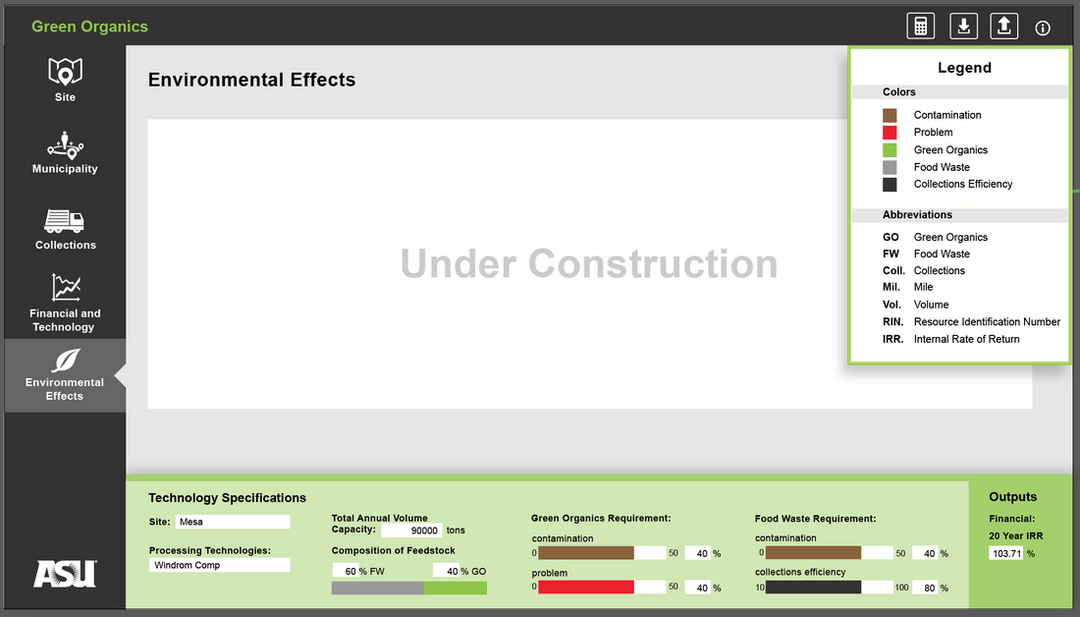The image size is (1080, 617).
Task: Click Total Annual Volume Capacity field
Action: (411, 530)
